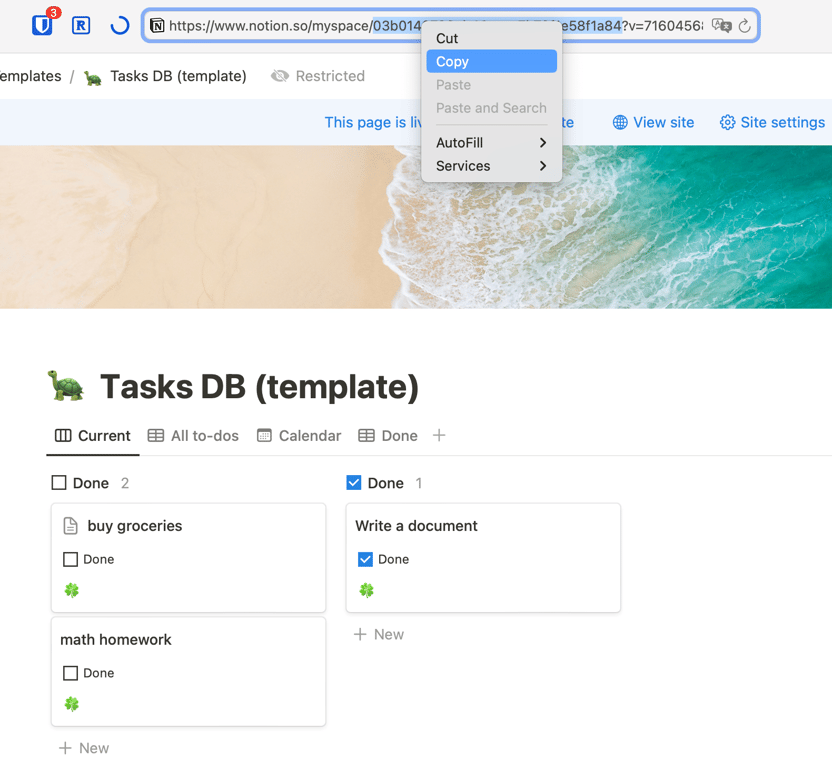Reload page with the refresh icon

pos(744,25)
